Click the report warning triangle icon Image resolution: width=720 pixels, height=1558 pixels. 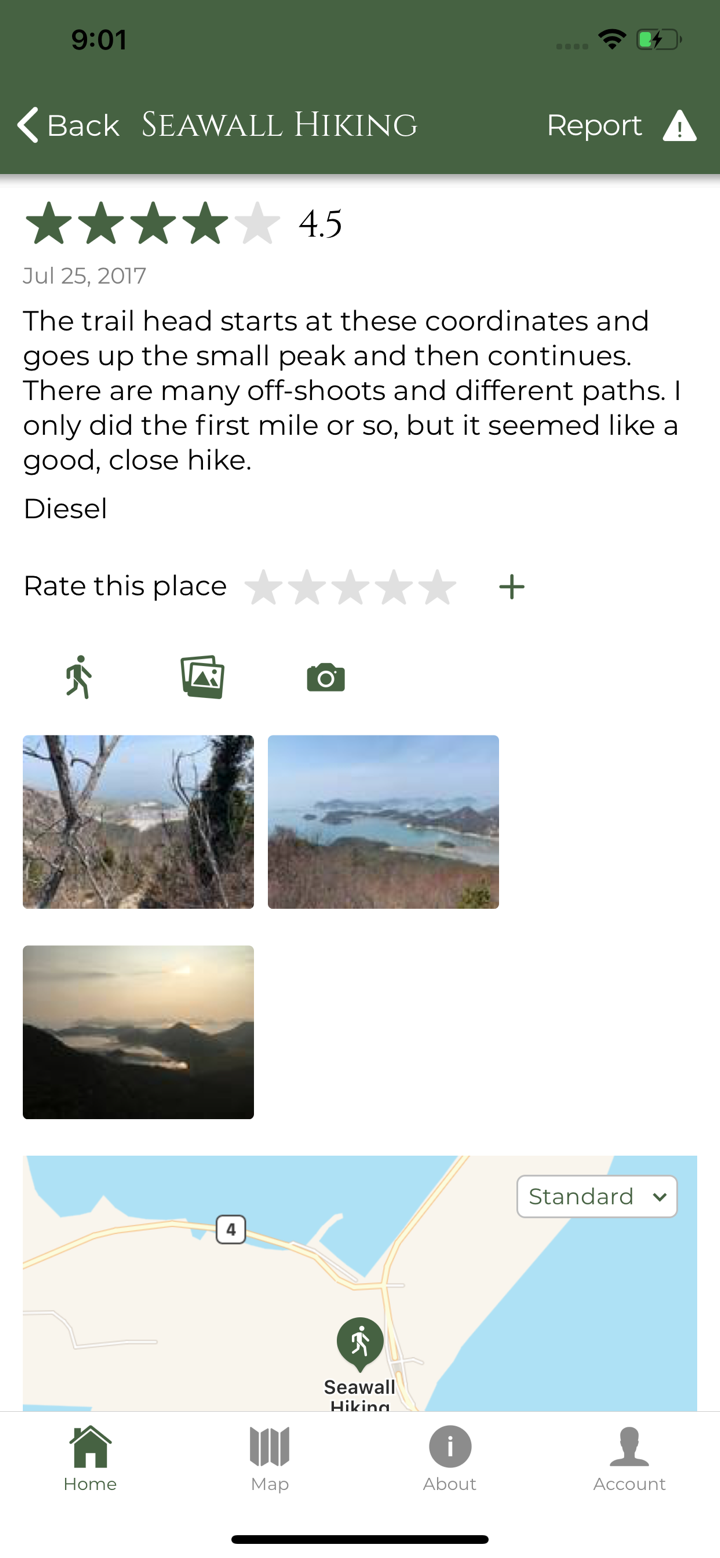point(679,126)
